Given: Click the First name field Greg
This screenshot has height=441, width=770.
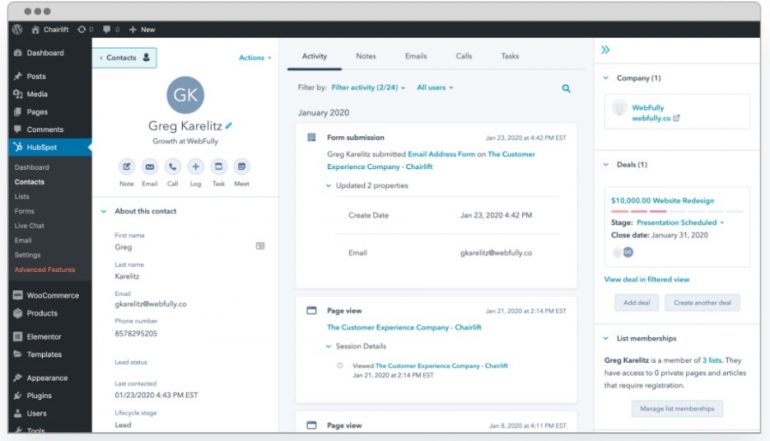Looking at the screenshot, I should click(x=123, y=247).
